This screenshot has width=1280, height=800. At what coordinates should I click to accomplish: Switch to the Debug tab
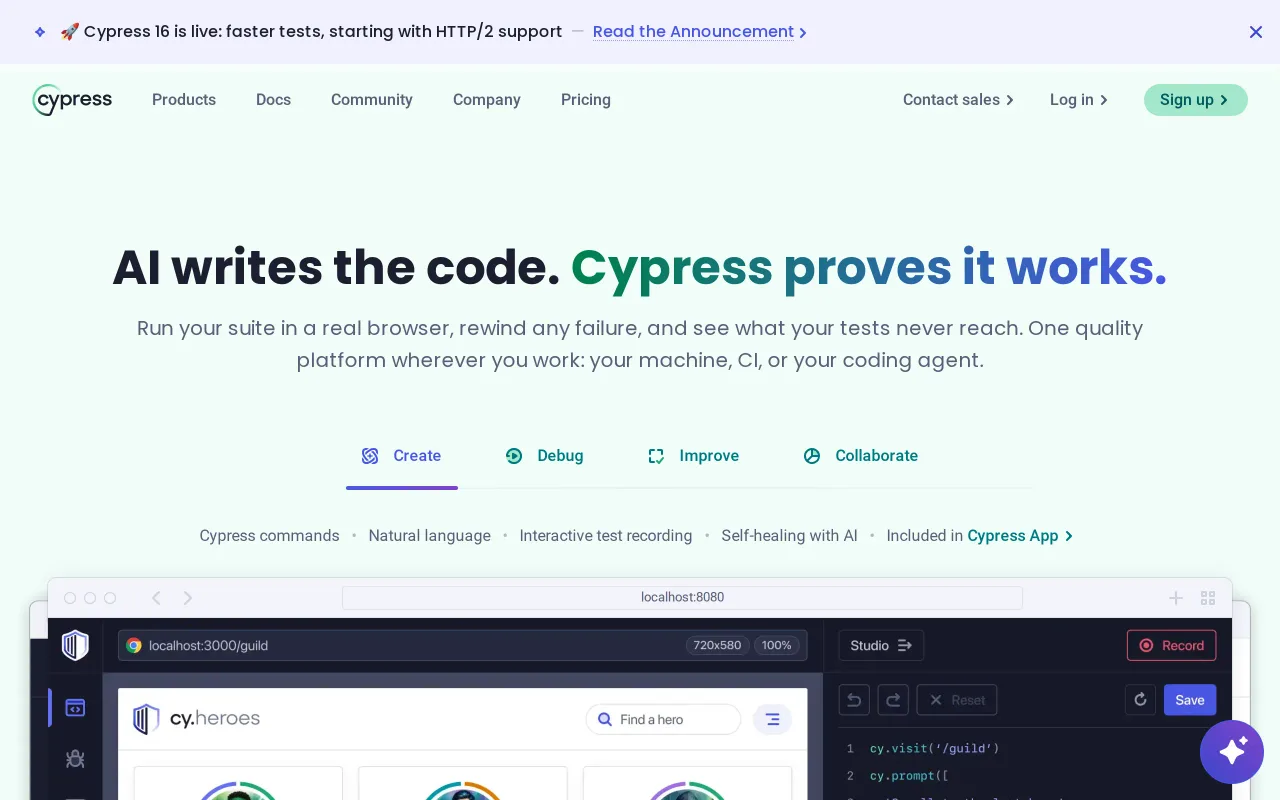pos(545,456)
